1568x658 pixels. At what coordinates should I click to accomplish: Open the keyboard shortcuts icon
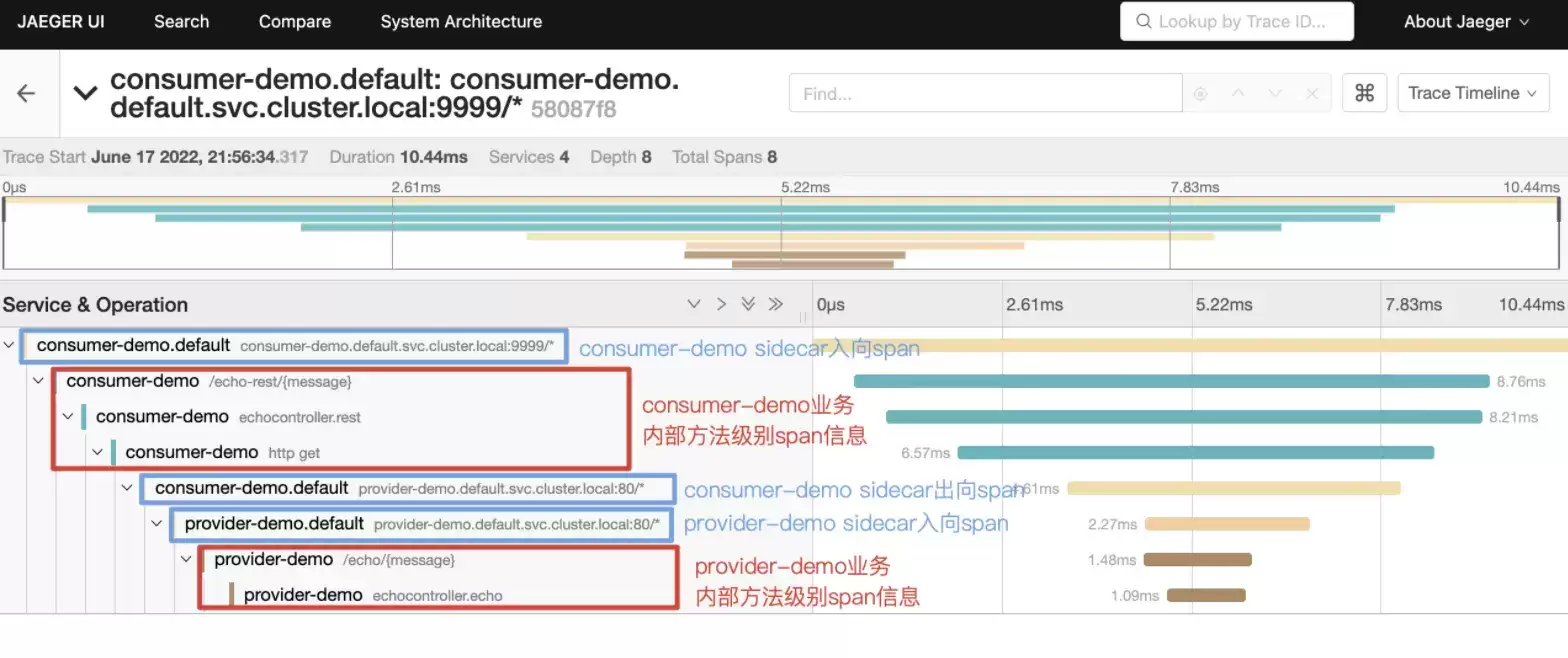click(1364, 93)
